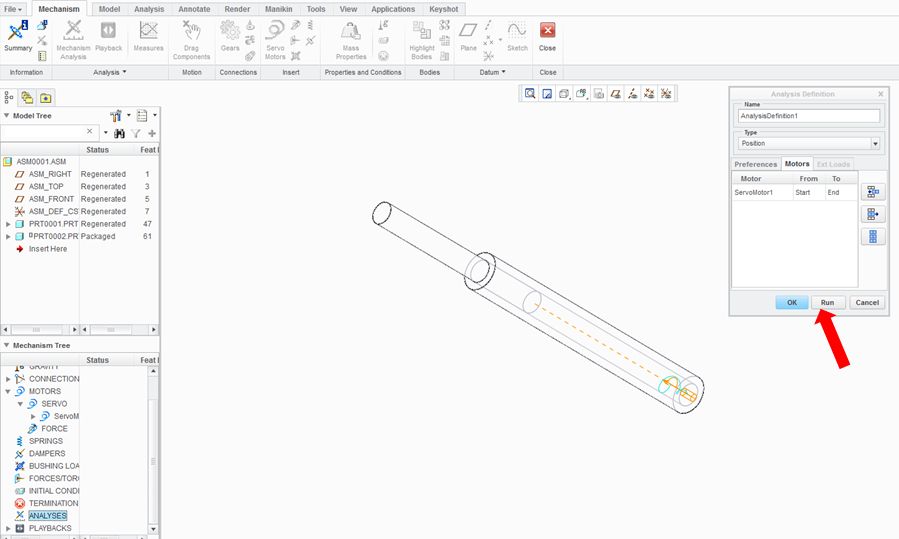Open Mass Properties tool
The width and height of the screenshot is (899, 539).
[351, 40]
